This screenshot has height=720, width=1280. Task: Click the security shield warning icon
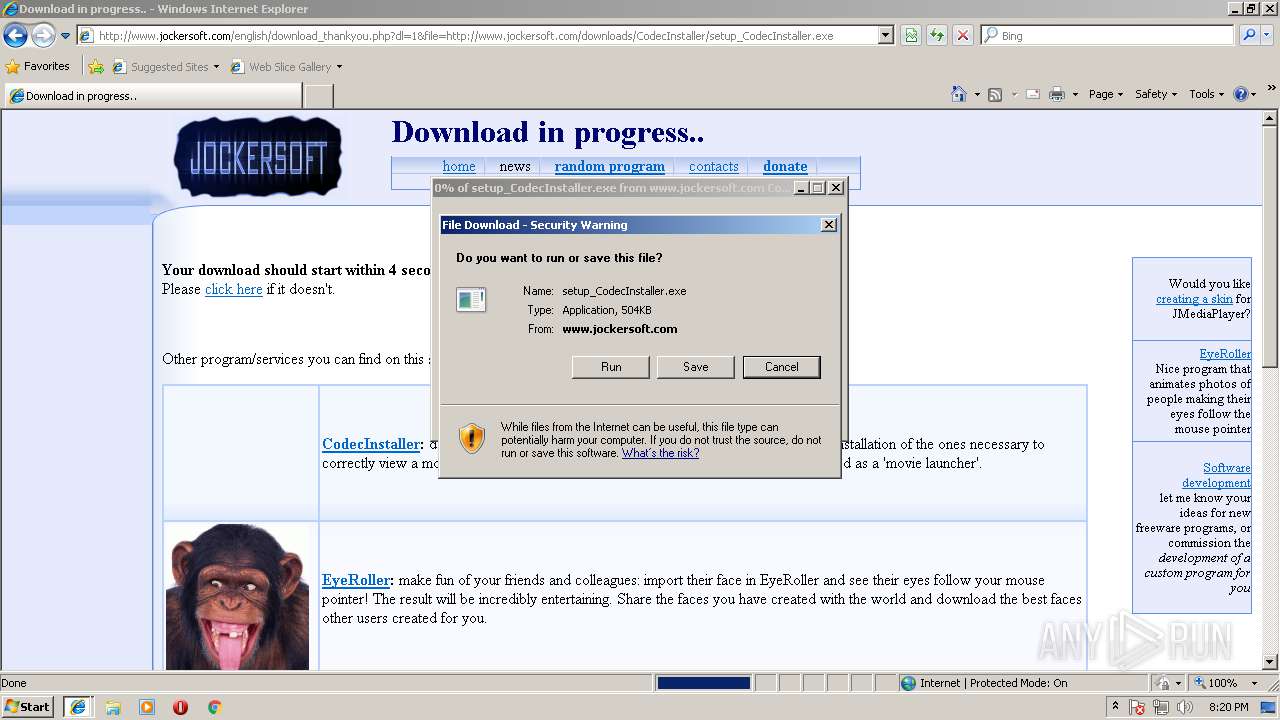[472, 438]
